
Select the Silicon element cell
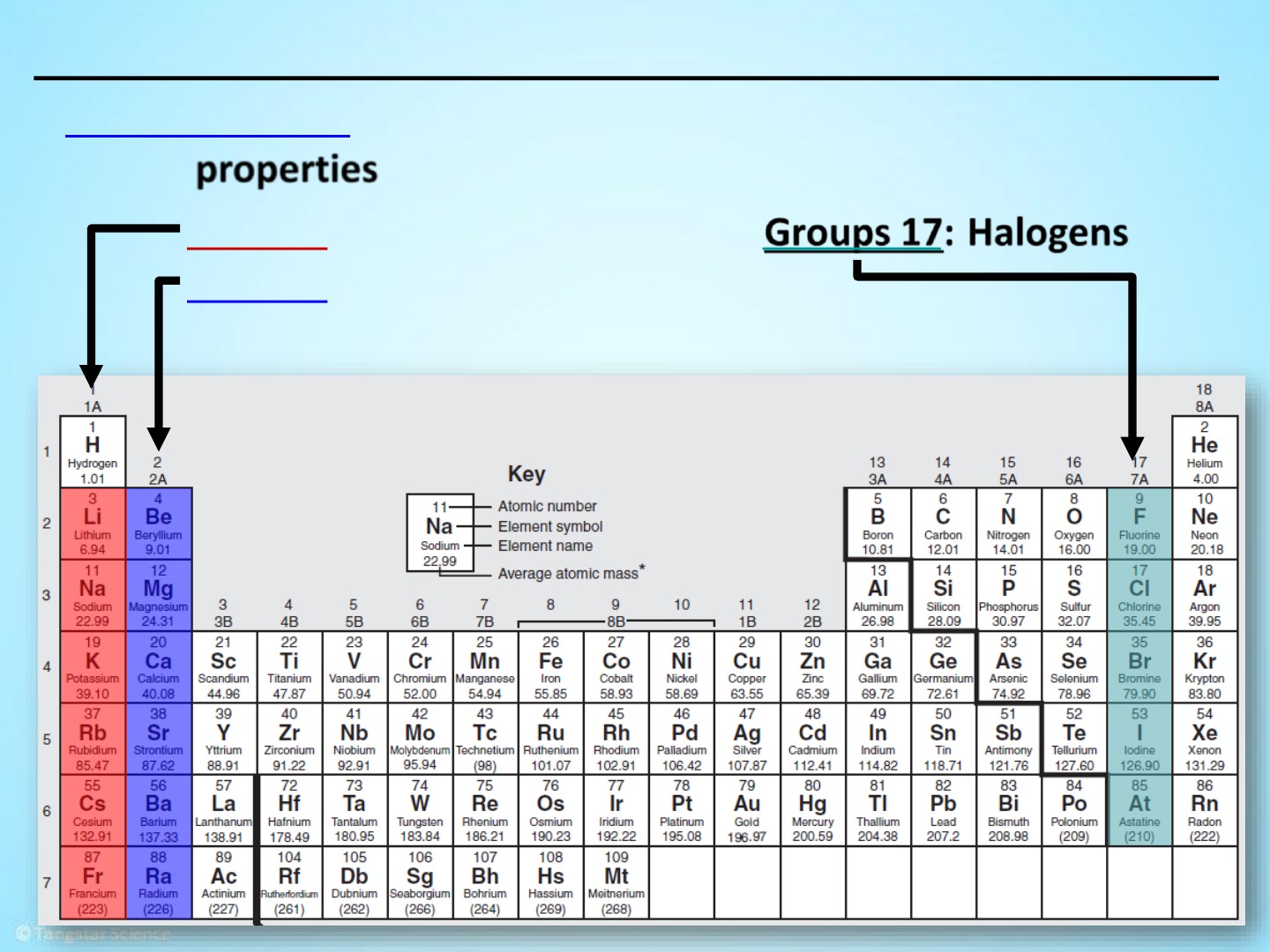[x=944, y=595]
